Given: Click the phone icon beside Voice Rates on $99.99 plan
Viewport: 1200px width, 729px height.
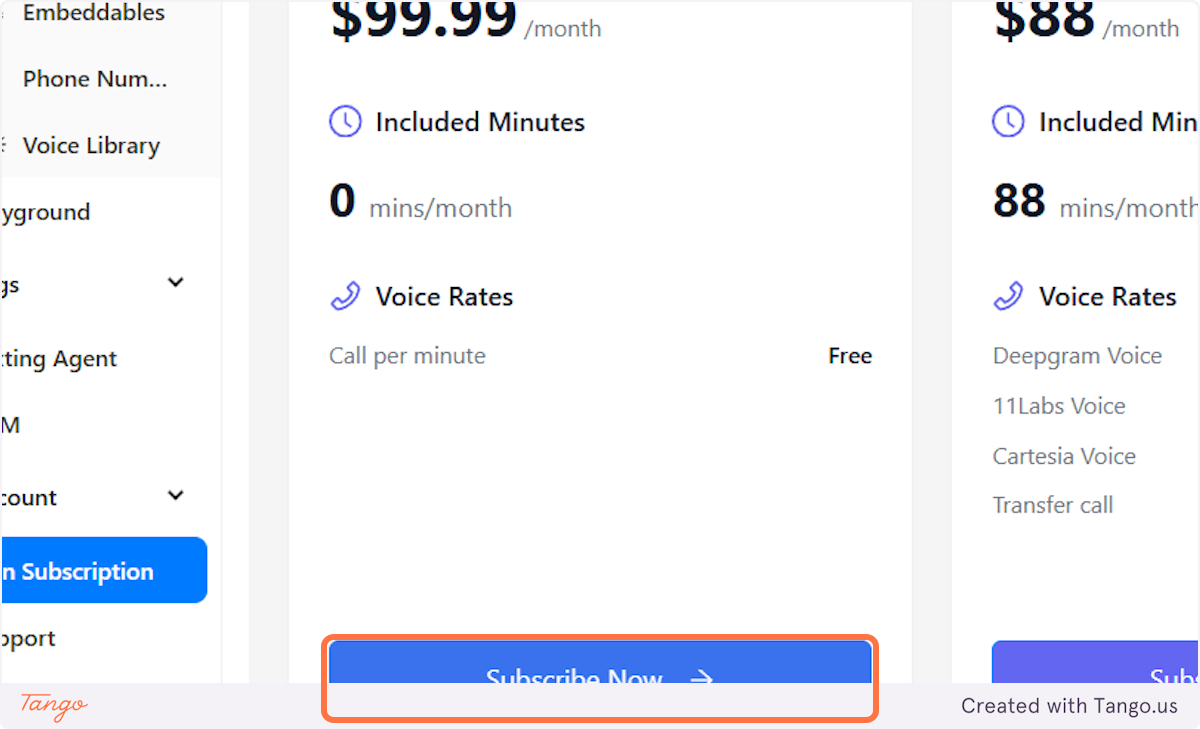Looking at the screenshot, I should [x=344, y=296].
